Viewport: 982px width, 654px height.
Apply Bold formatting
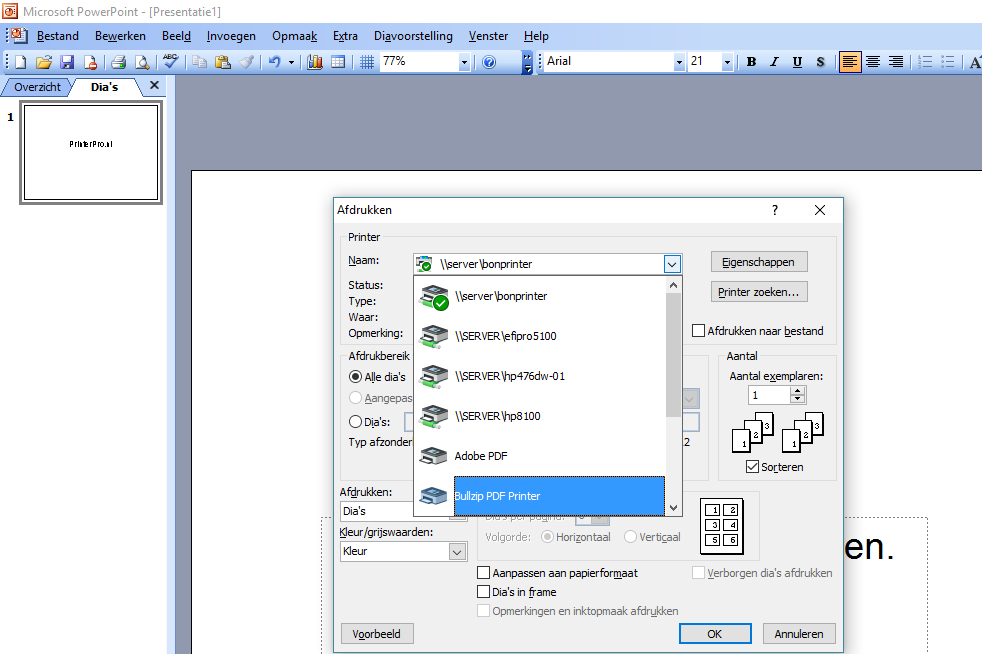point(752,61)
